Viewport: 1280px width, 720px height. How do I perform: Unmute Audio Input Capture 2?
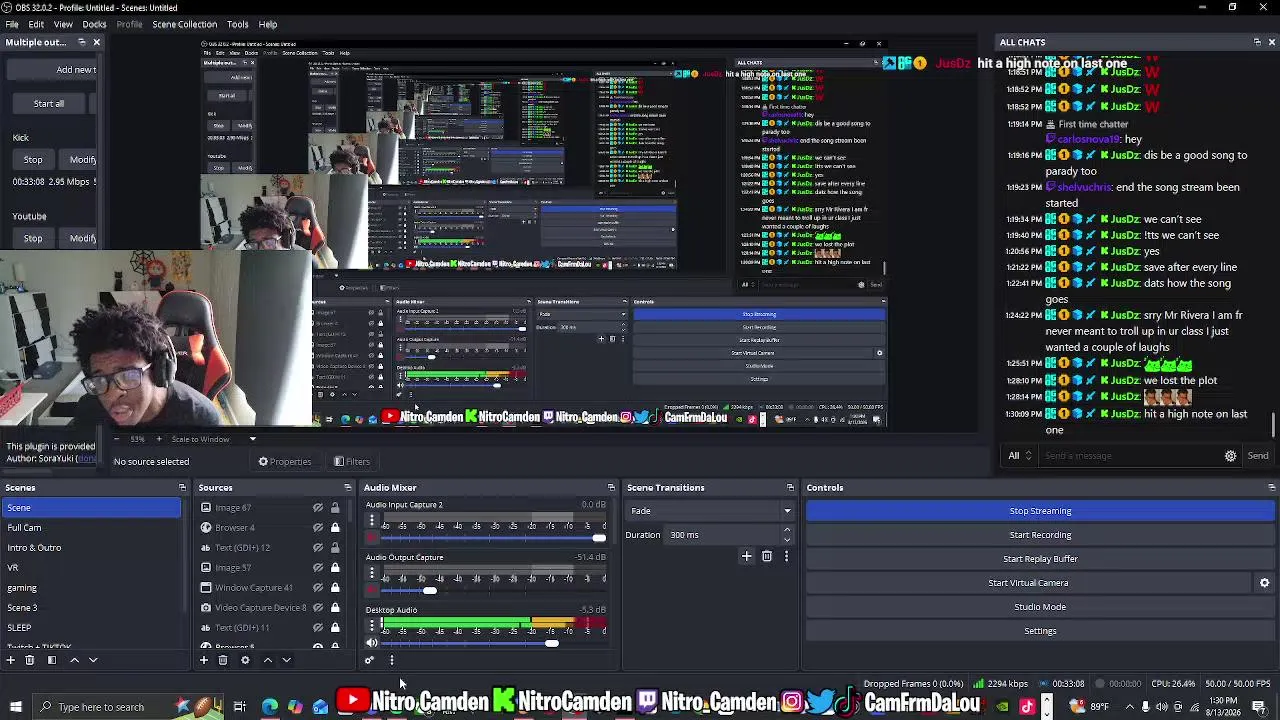tap(372, 538)
